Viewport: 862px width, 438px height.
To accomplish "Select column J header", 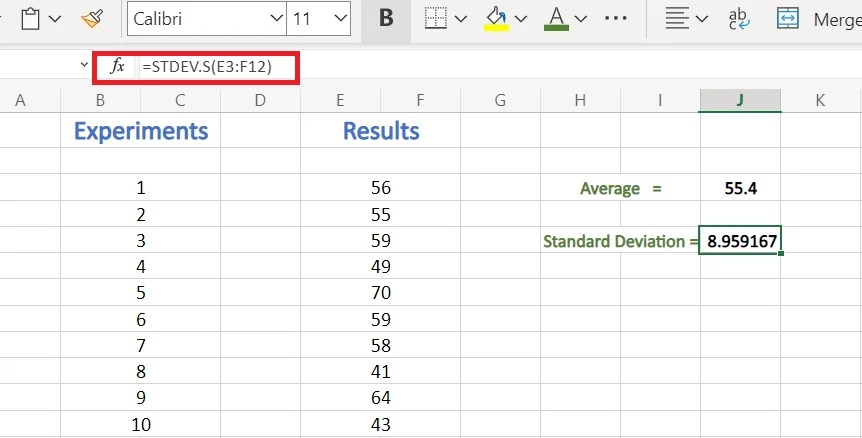I will (x=740, y=100).
